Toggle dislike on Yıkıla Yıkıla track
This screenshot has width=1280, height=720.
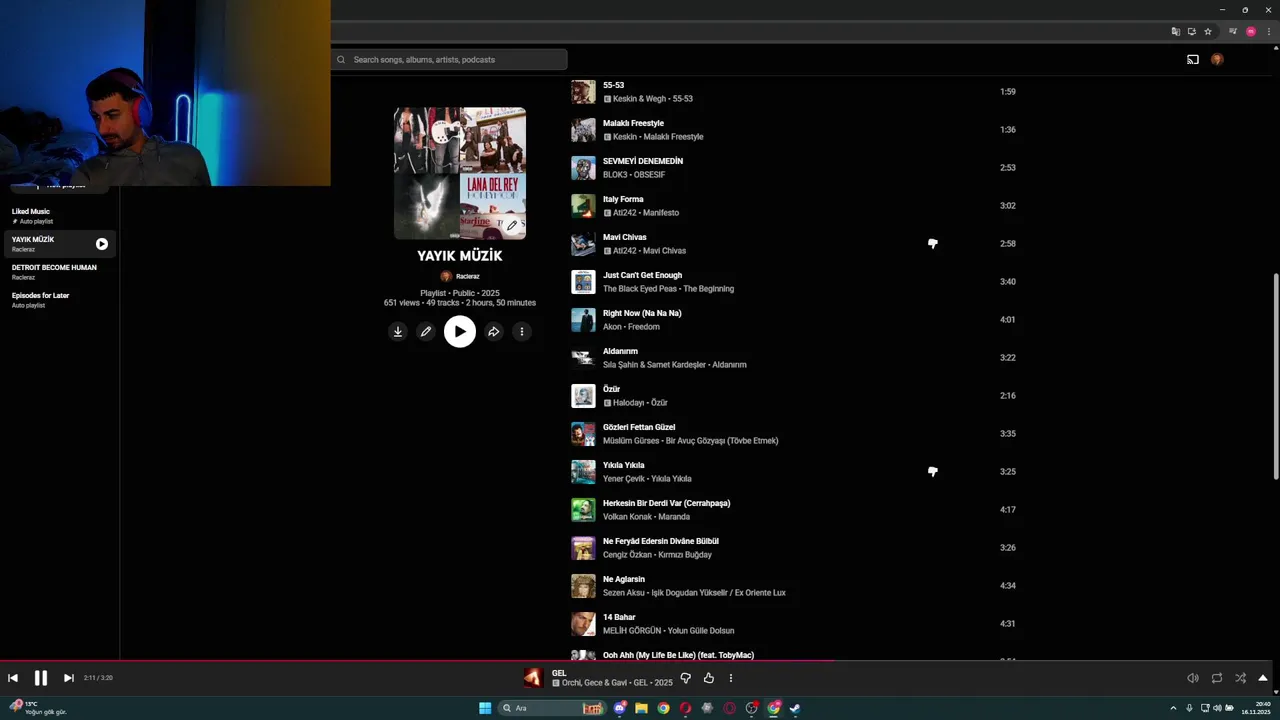pyautogui.click(x=932, y=472)
